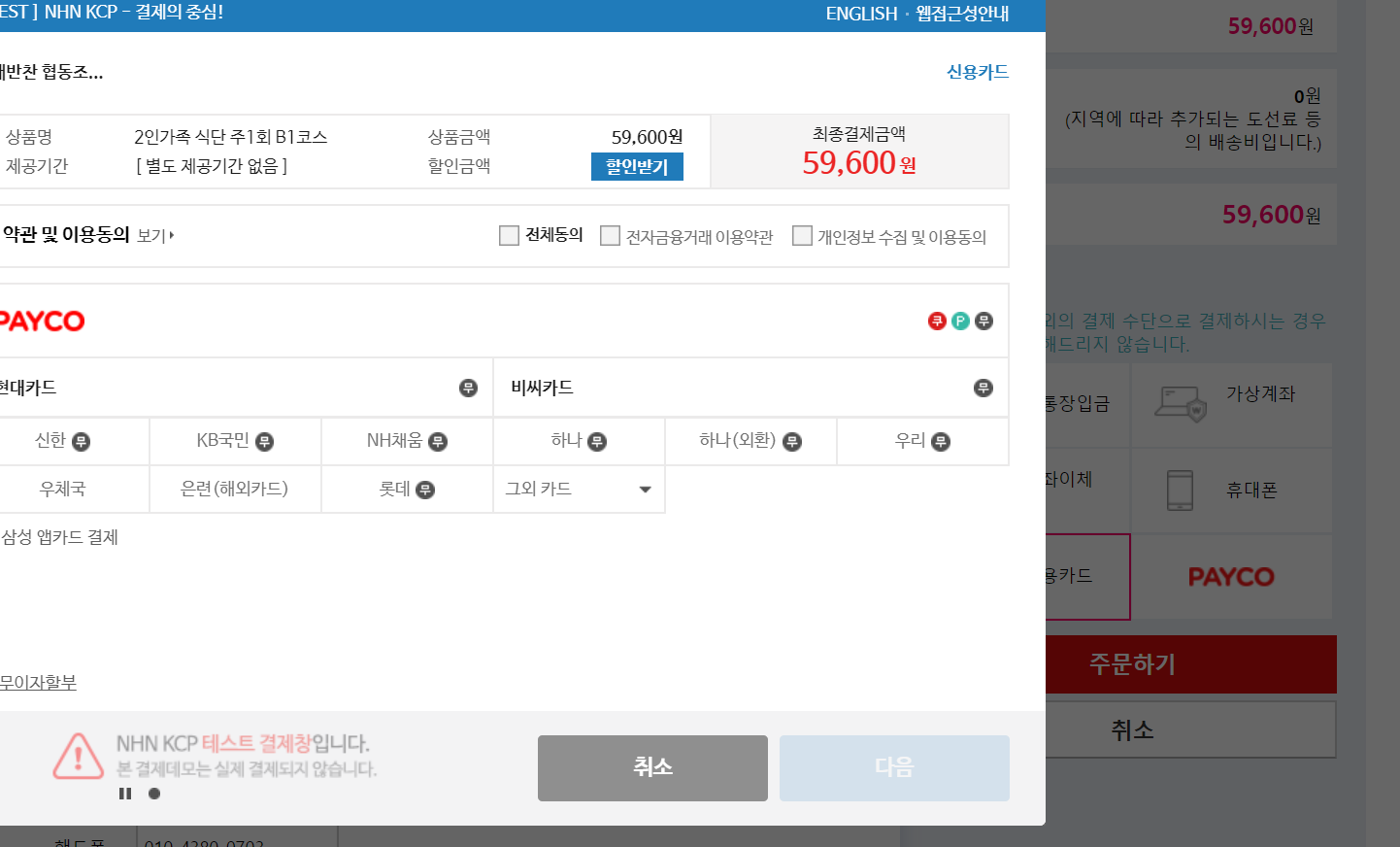The height and width of the screenshot is (847, 1400).
Task: Click the green P point icon in PAYCO row
Action: point(960,321)
